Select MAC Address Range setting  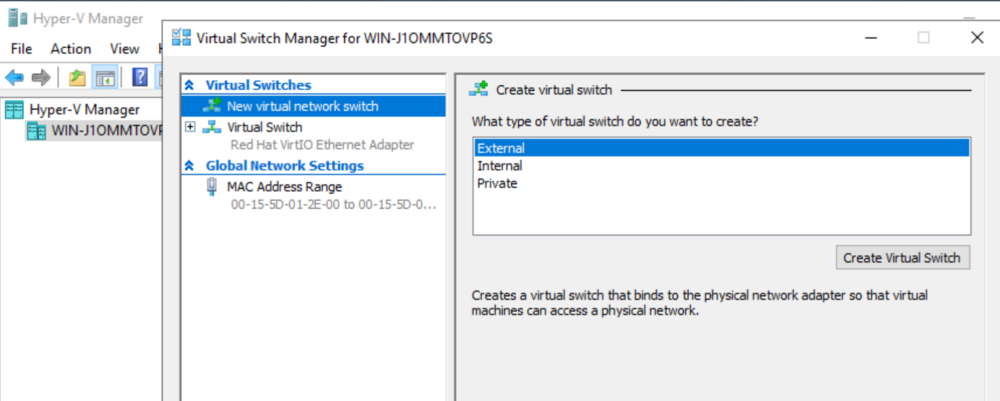point(284,187)
